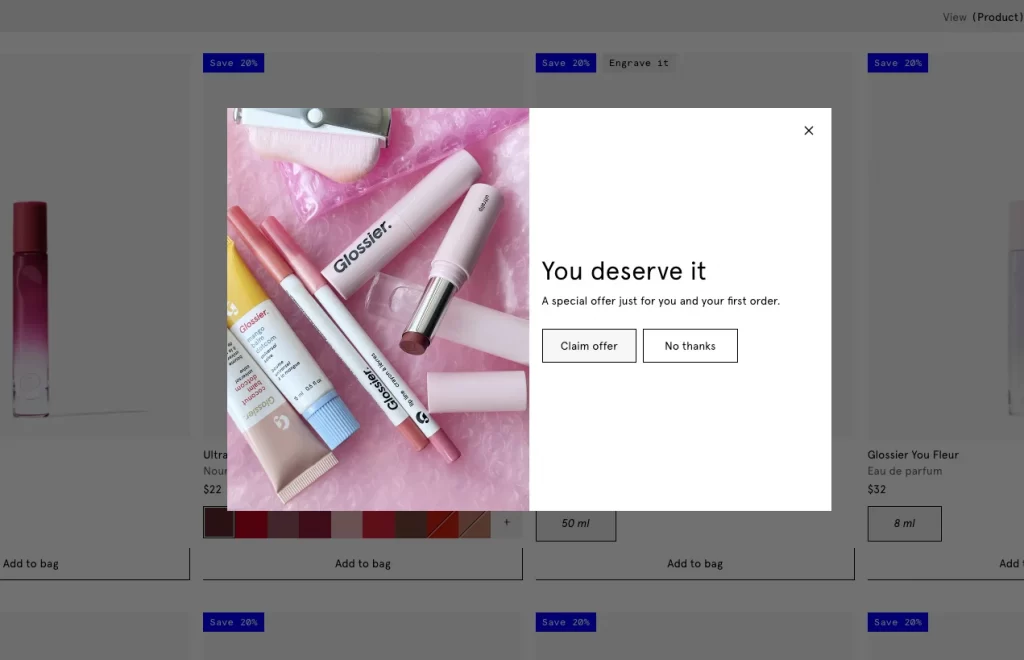The image size is (1024, 660).
Task: Add the lip product to bag
Action: 362,564
